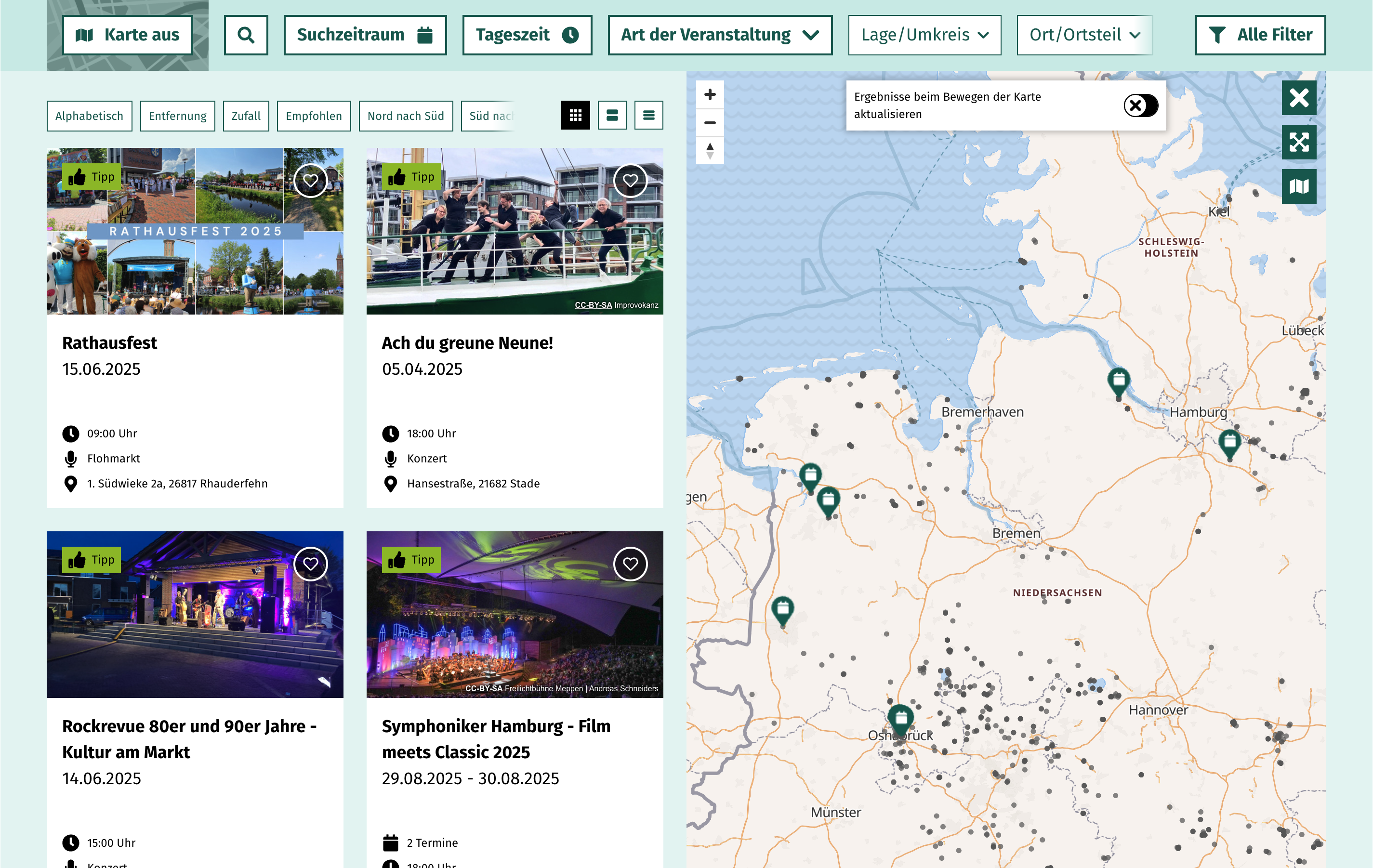Open the Suchzeitraum date picker

[365, 35]
